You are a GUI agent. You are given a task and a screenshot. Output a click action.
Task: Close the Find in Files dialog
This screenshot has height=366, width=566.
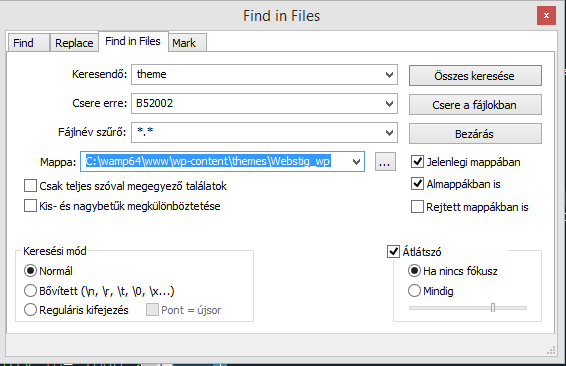pos(546,16)
